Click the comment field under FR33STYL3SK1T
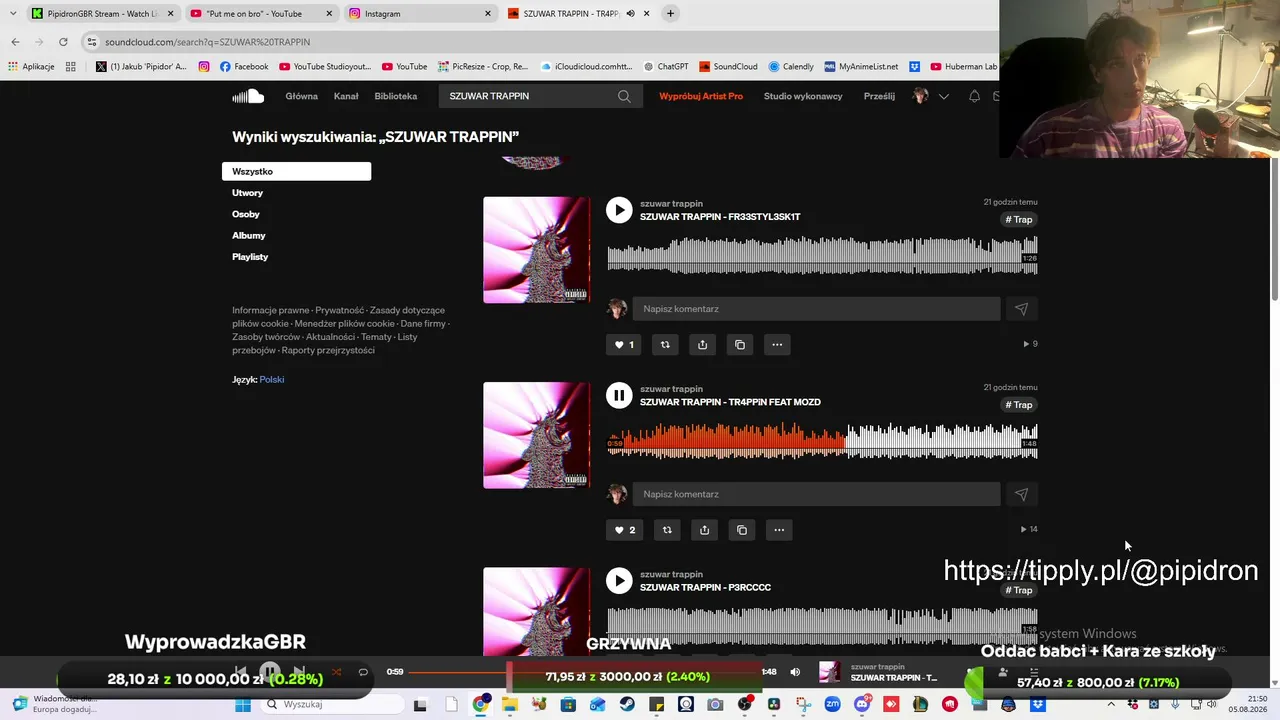This screenshot has width=1280, height=720. click(817, 309)
